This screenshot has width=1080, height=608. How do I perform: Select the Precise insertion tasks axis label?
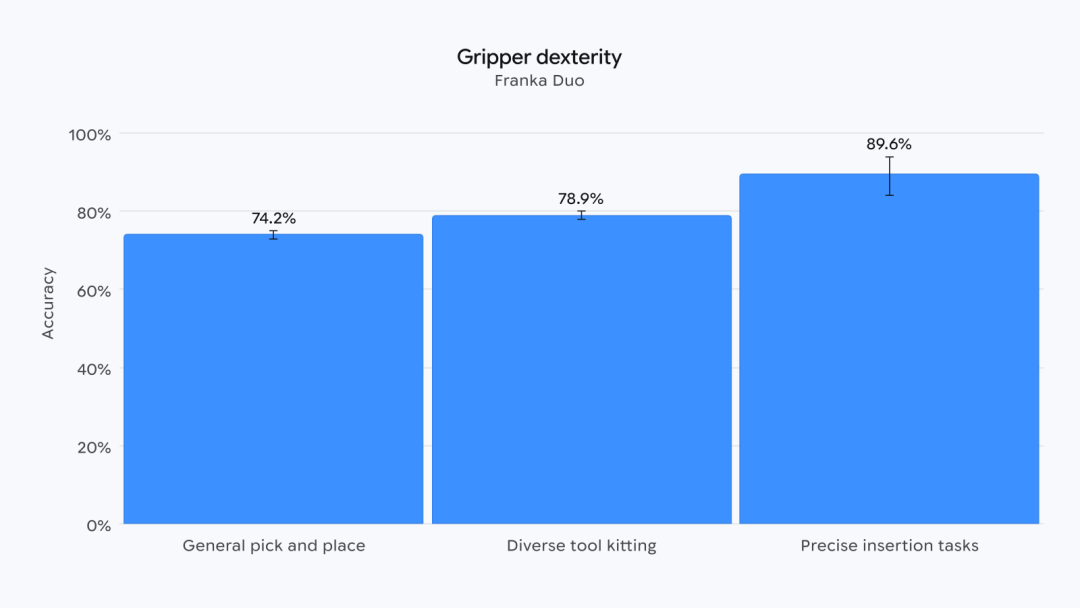tap(889, 546)
